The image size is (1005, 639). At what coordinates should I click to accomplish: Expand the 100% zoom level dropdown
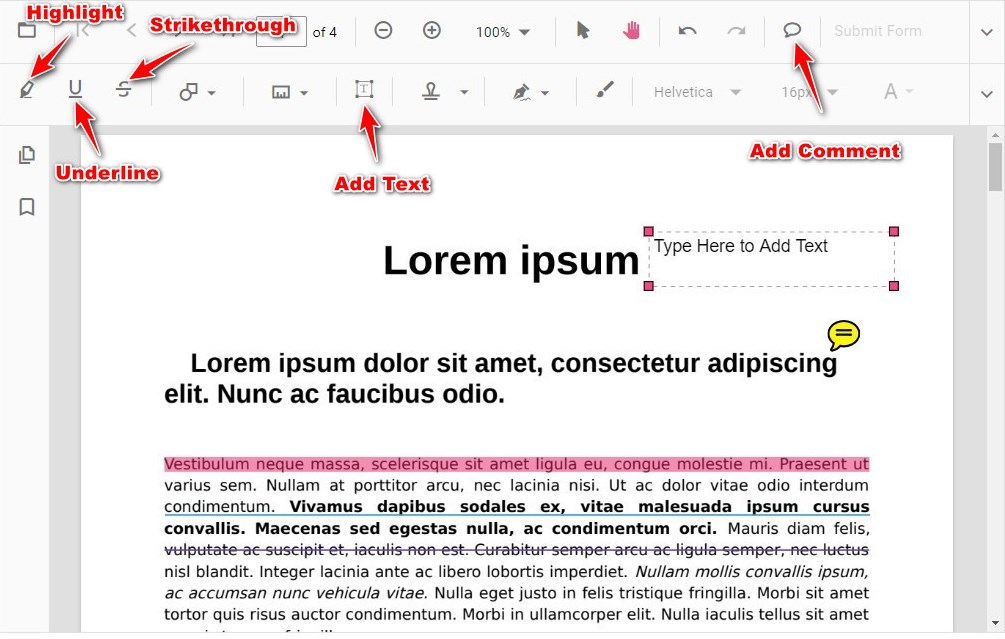point(503,31)
